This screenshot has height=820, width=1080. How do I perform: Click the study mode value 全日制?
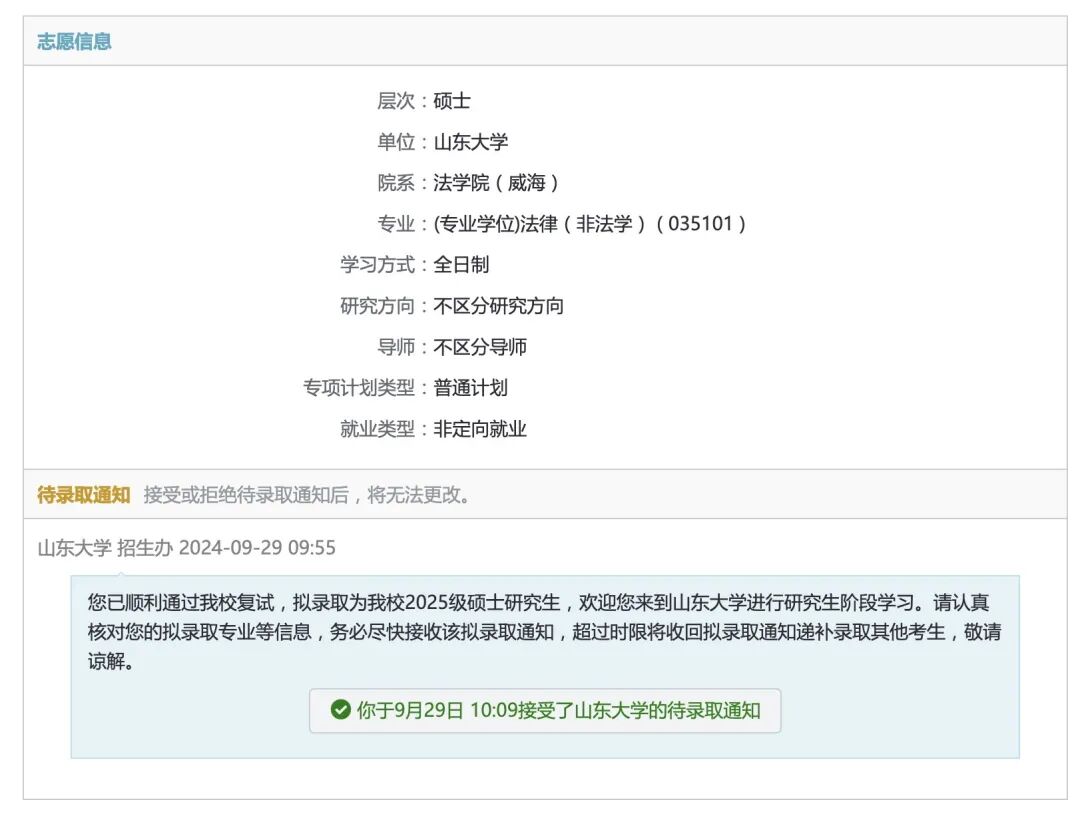[x=461, y=264]
